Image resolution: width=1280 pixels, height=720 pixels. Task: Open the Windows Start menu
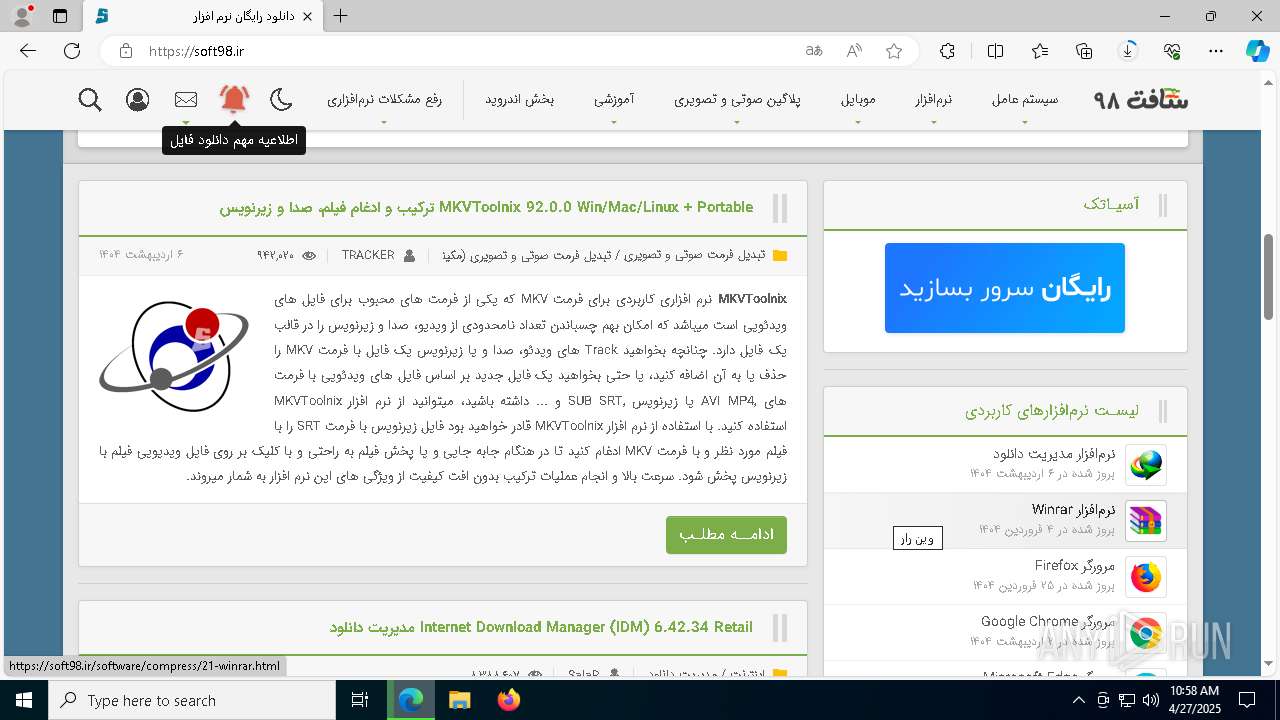point(23,700)
